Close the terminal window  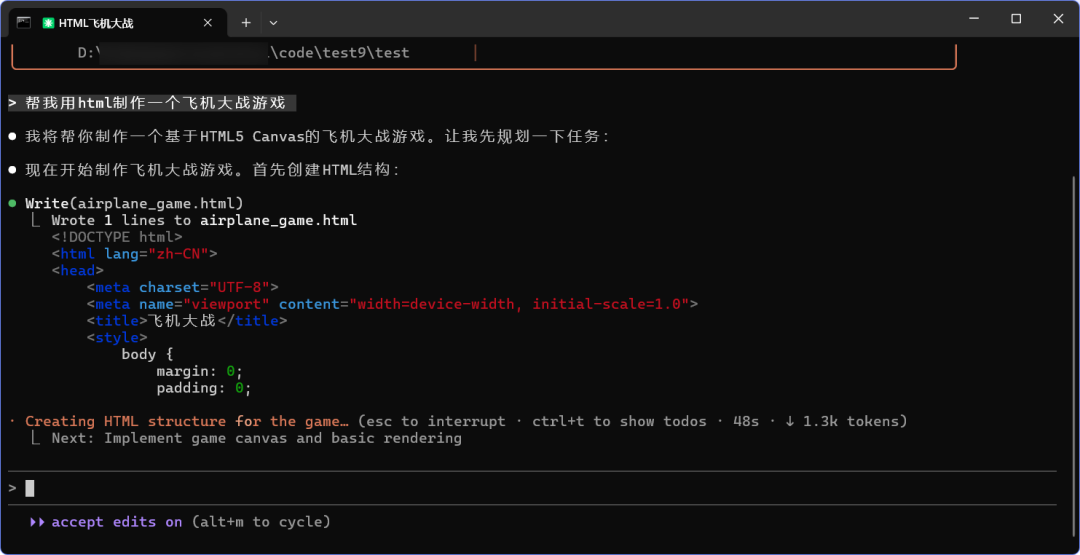[1058, 19]
